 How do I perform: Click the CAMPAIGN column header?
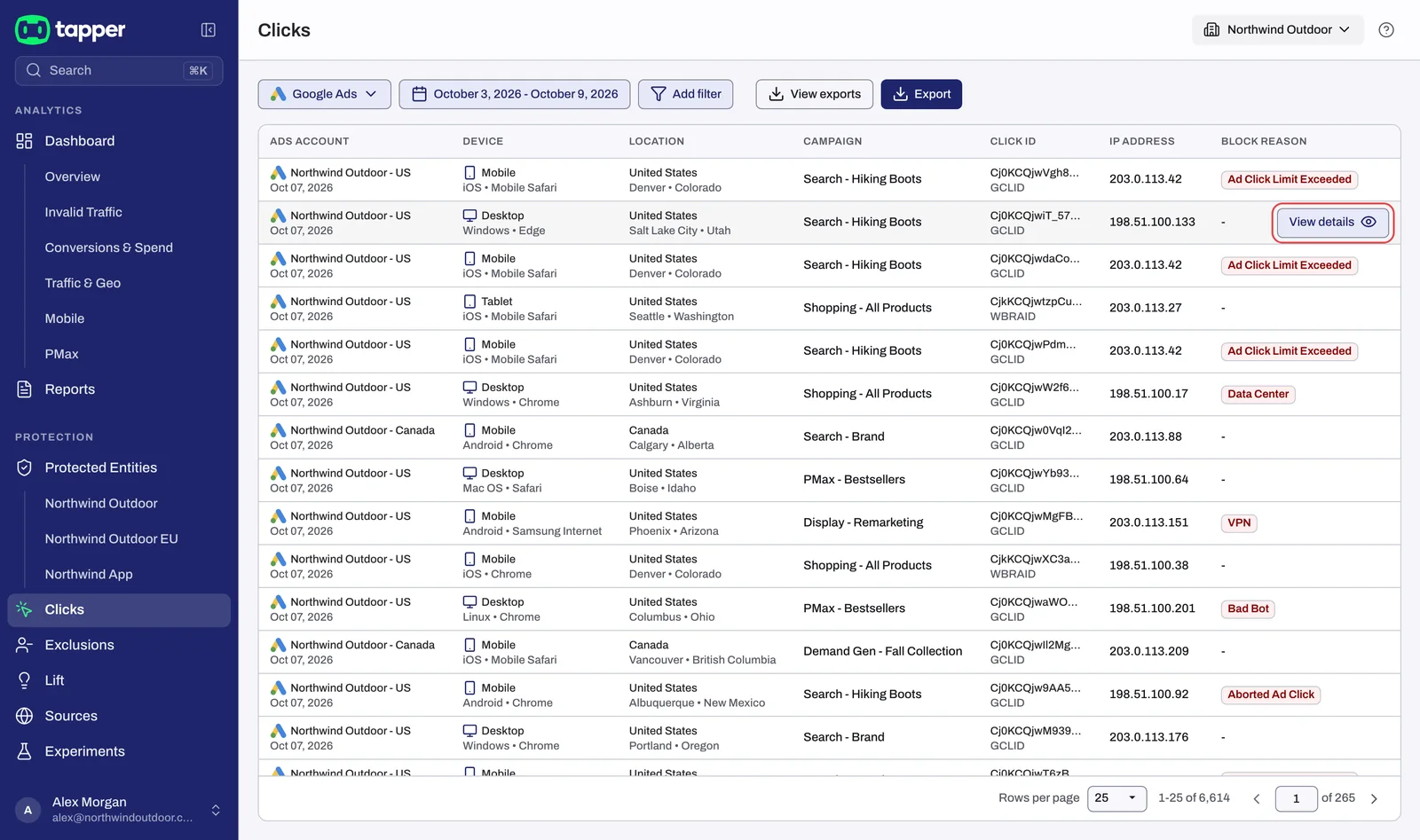point(832,141)
